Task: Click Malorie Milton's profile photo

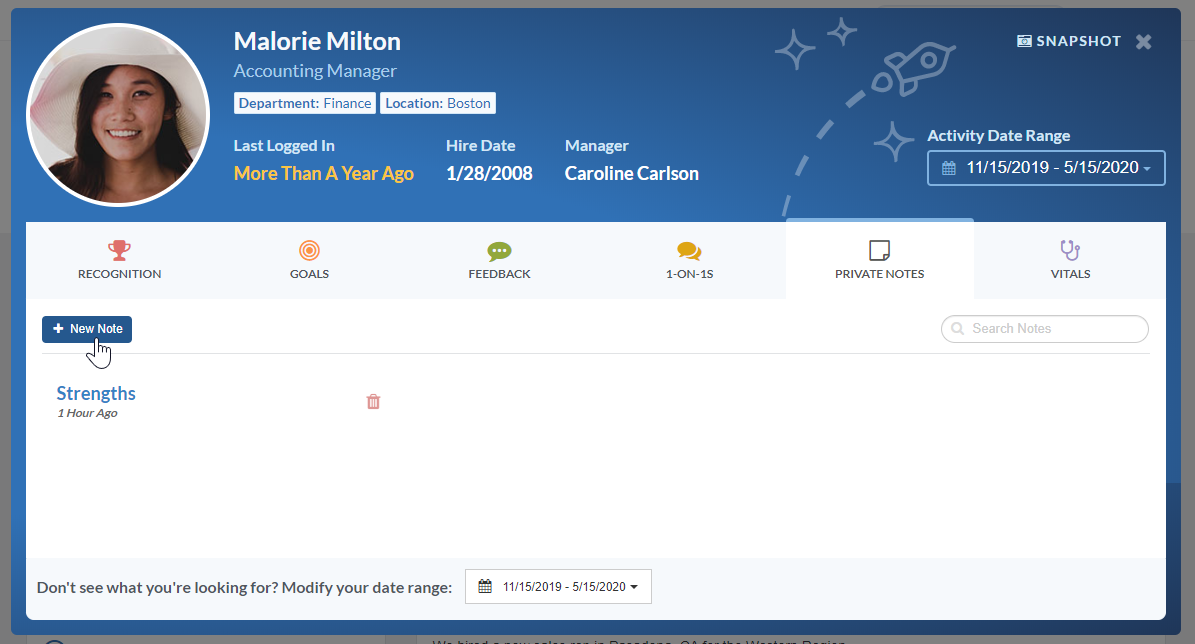Action: pos(117,113)
